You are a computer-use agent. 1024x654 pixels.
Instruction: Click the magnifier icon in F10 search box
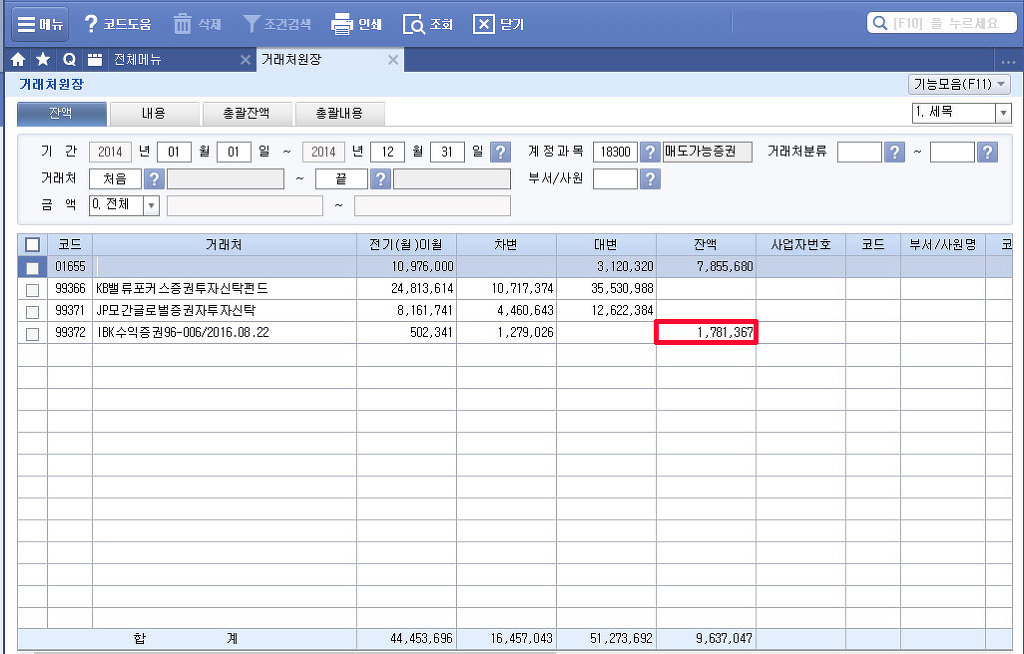coord(880,23)
